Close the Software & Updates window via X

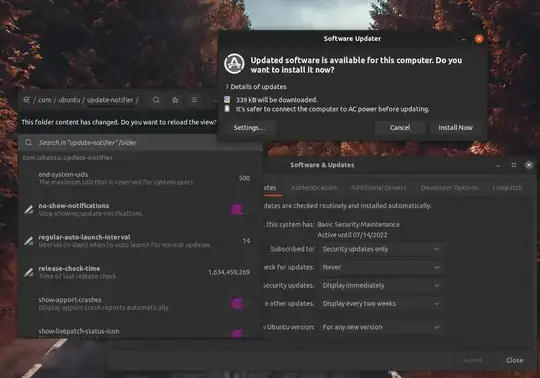click(529, 165)
